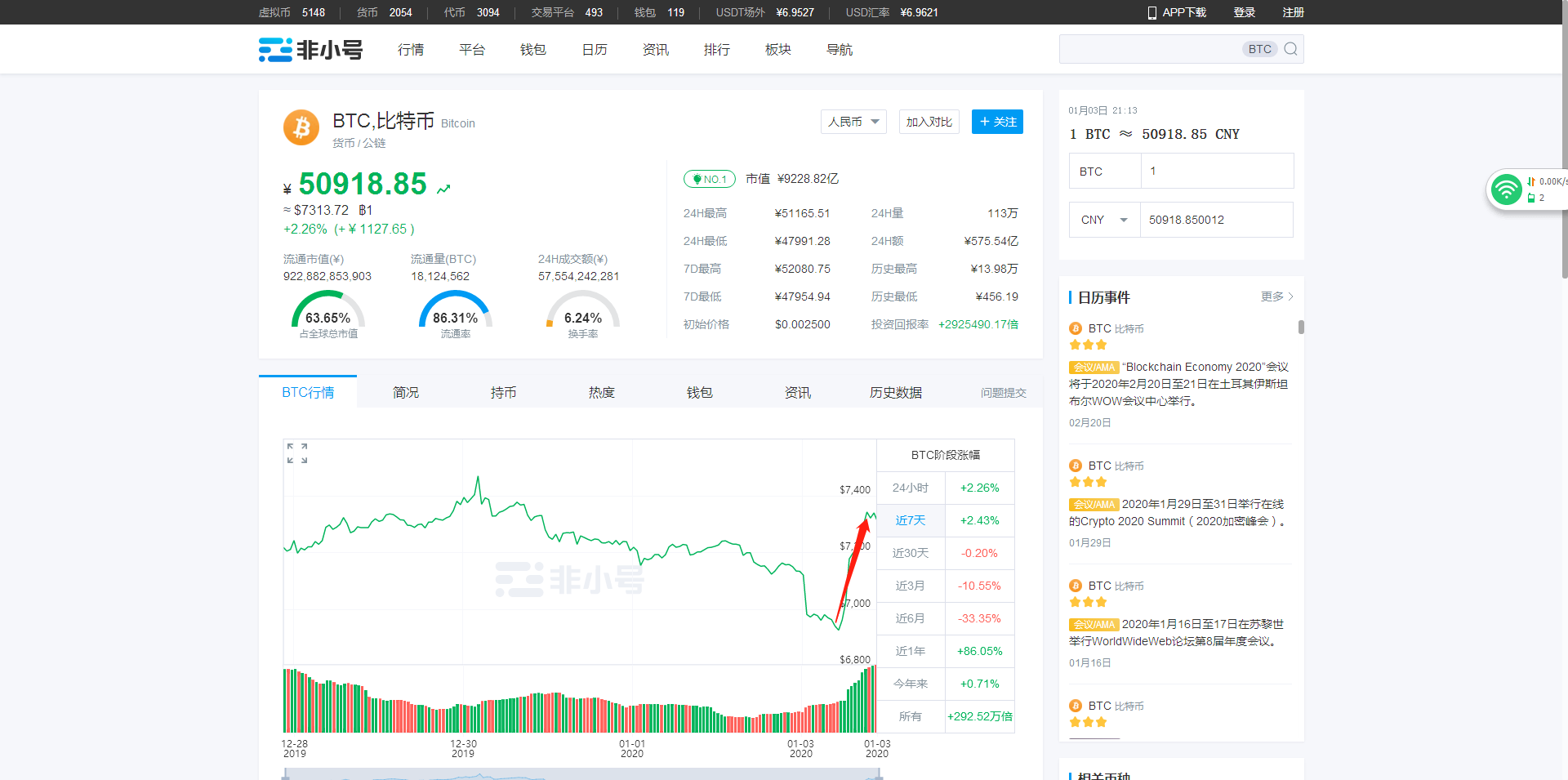
Task: Click the Feixiaohao site logo
Action: 310,50
